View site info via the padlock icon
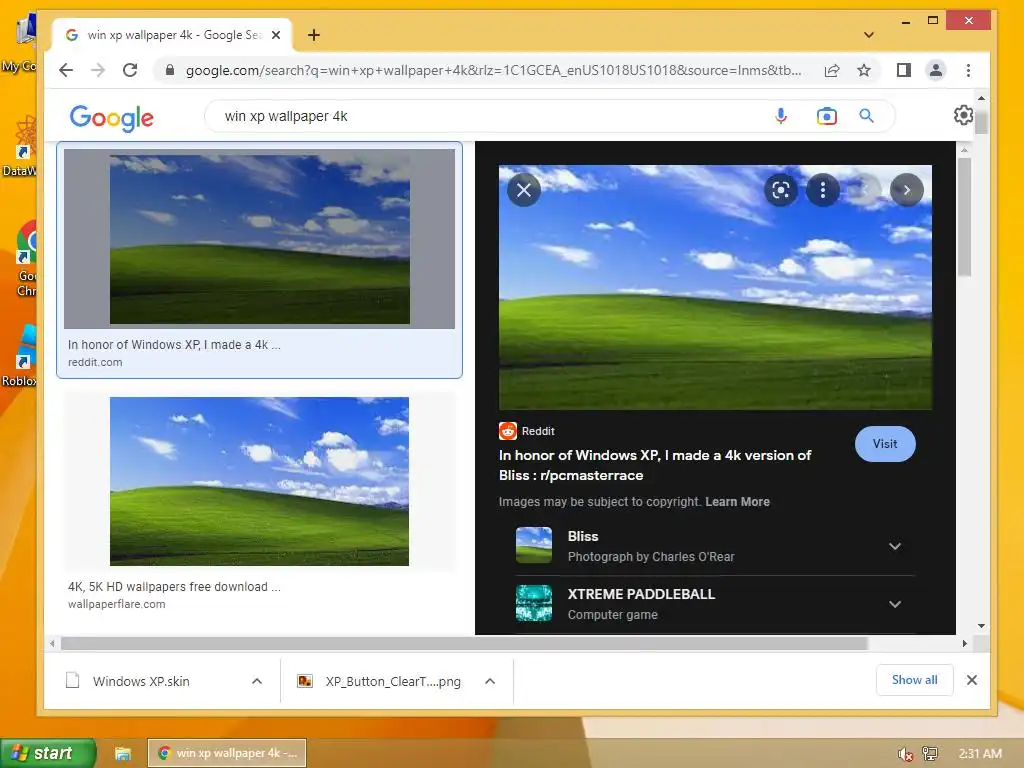Image resolution: width=1024 pixels, height=768 pixels. 170,70
